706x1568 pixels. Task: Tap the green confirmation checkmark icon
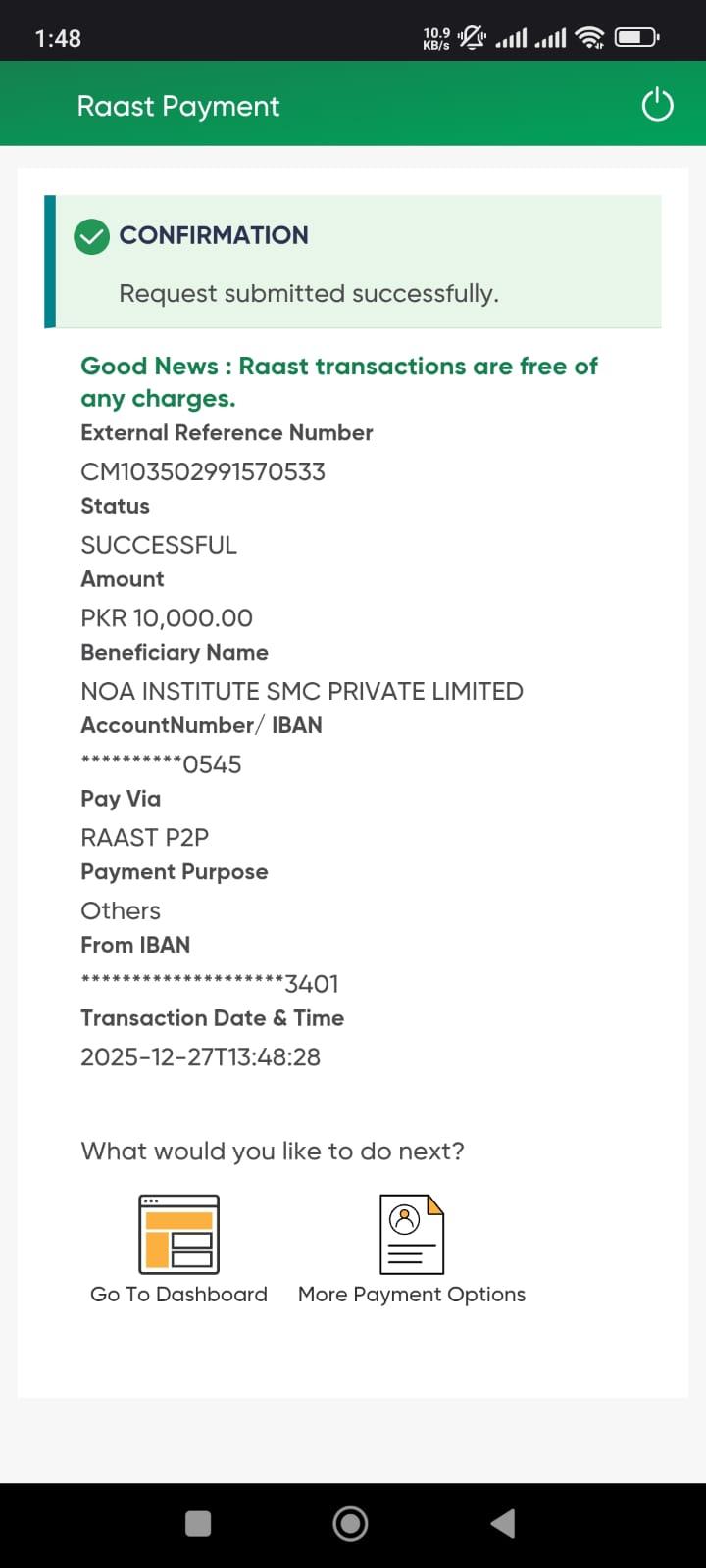coord(92,236)
